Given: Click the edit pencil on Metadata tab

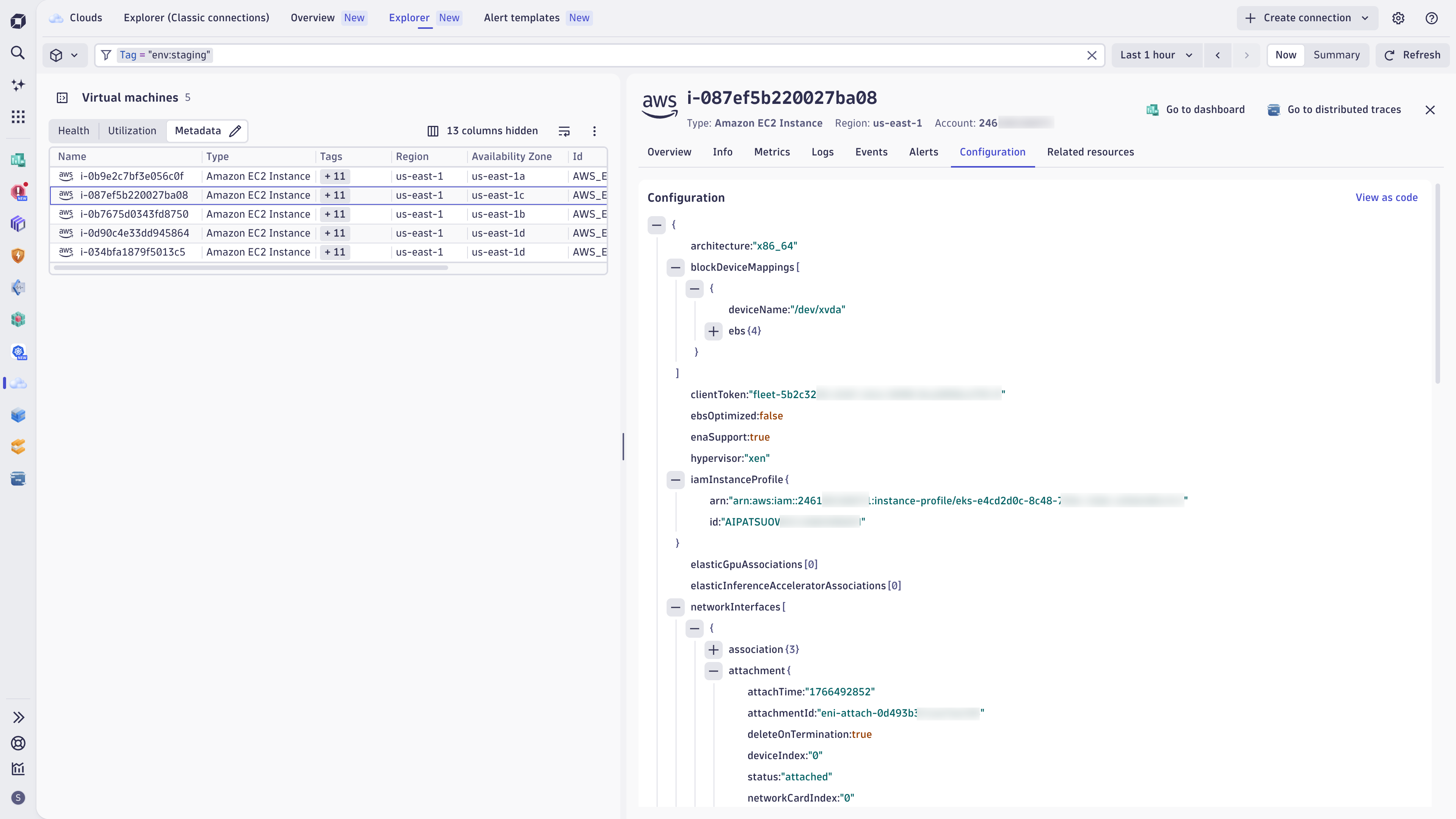Looking at the screenshot, I should click(235, 131).
